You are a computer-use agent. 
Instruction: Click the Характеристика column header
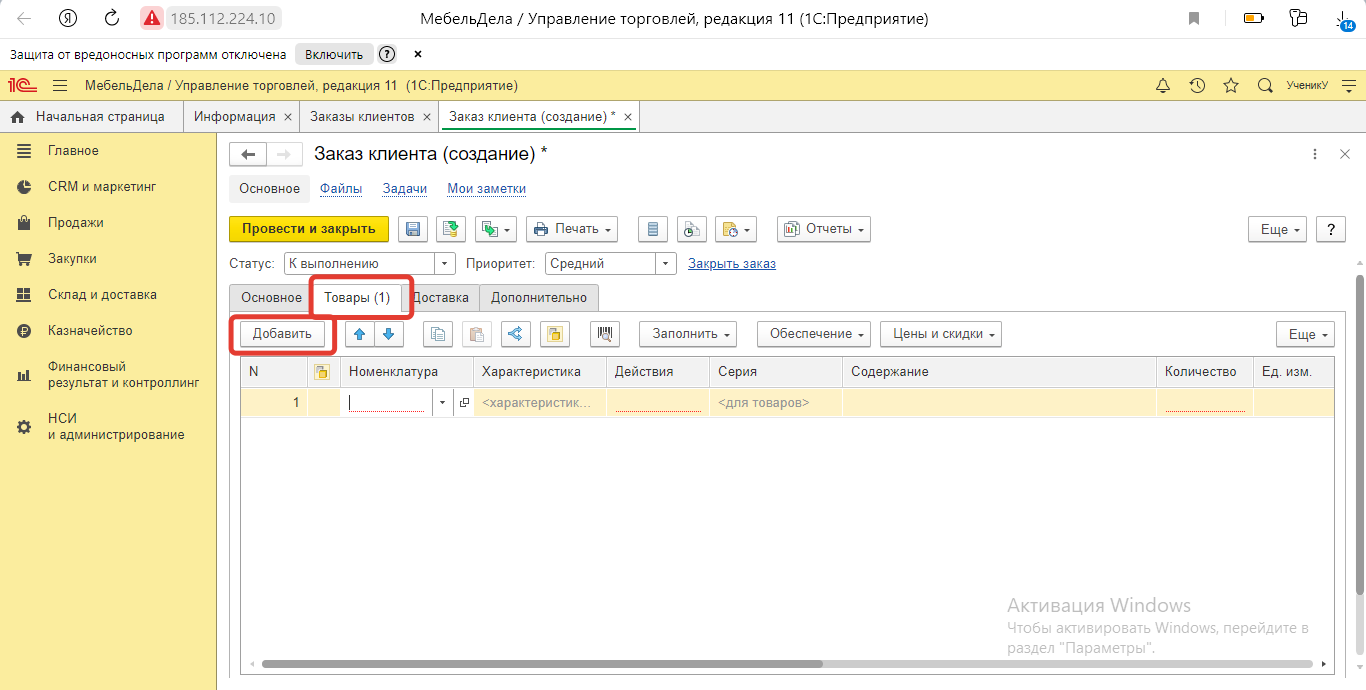click(x=540, y=371)
